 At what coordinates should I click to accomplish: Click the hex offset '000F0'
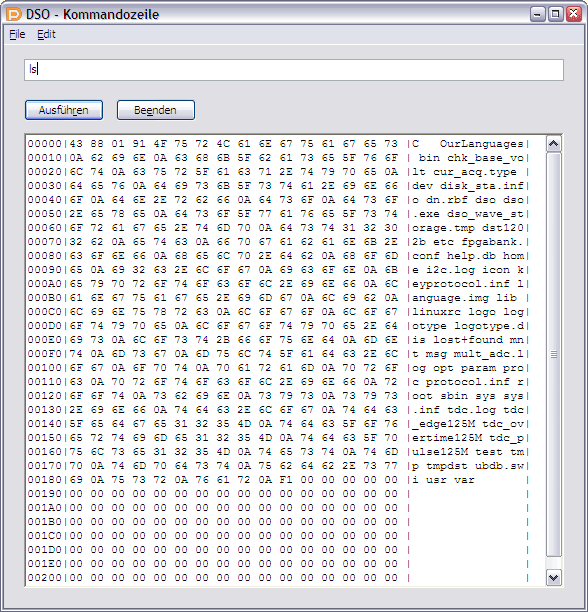(44, 354)
